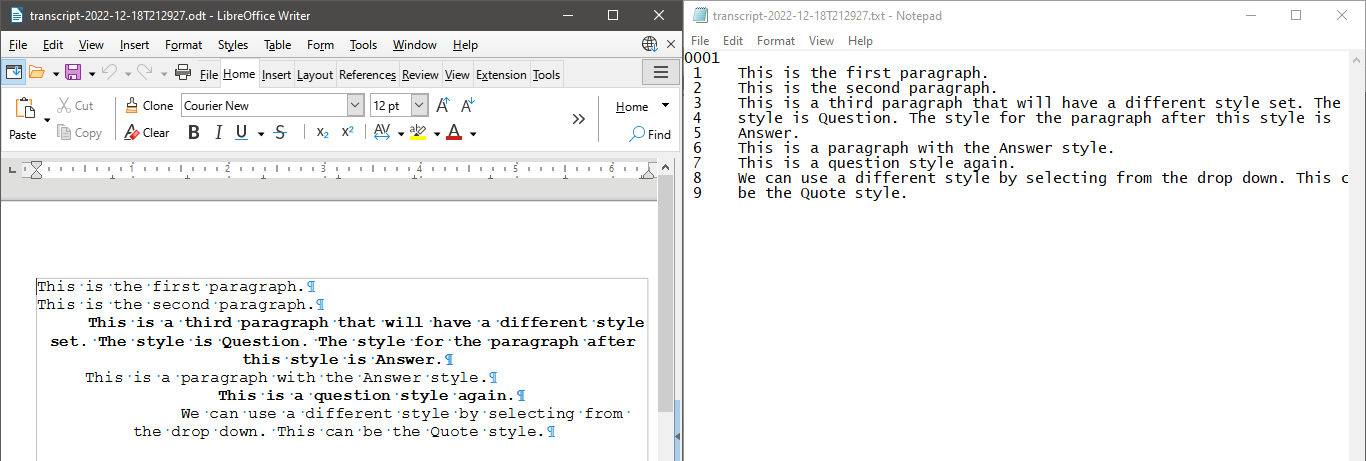Click the globe update icon in Writer menubar
The image size is (1366, 461).
(650, 44)
